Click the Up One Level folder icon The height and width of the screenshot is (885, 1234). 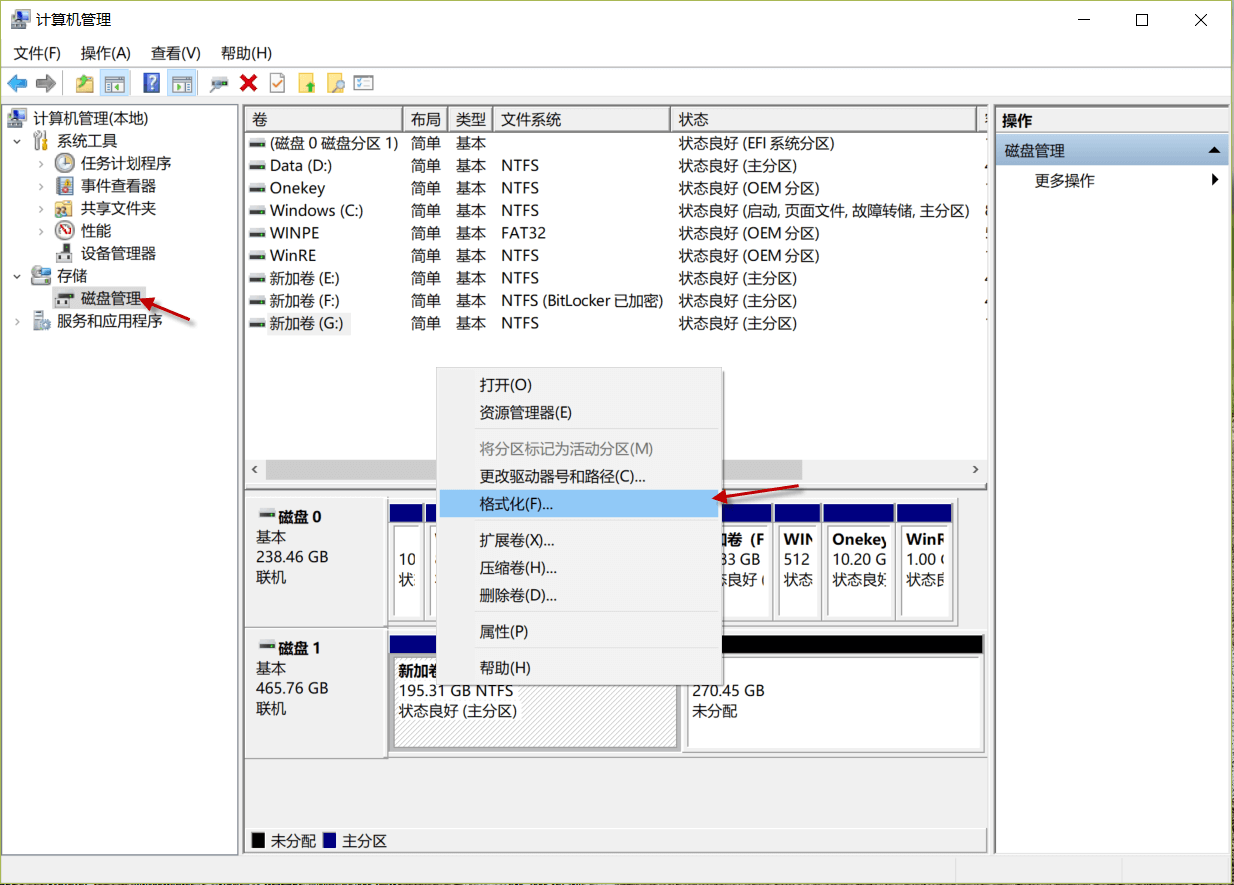tap(85, 84)
